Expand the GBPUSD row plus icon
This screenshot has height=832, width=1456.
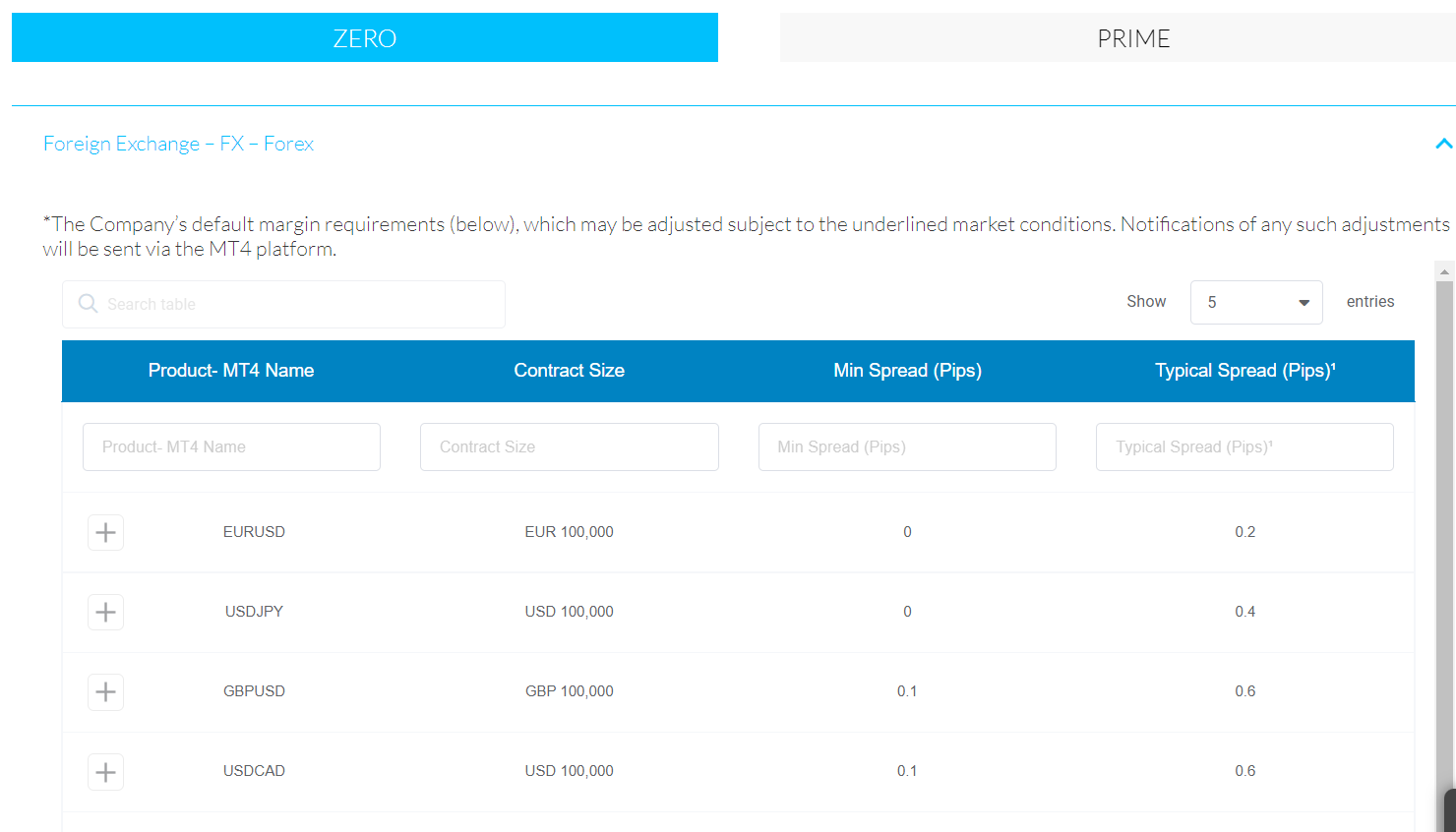(x=105, y=692)
